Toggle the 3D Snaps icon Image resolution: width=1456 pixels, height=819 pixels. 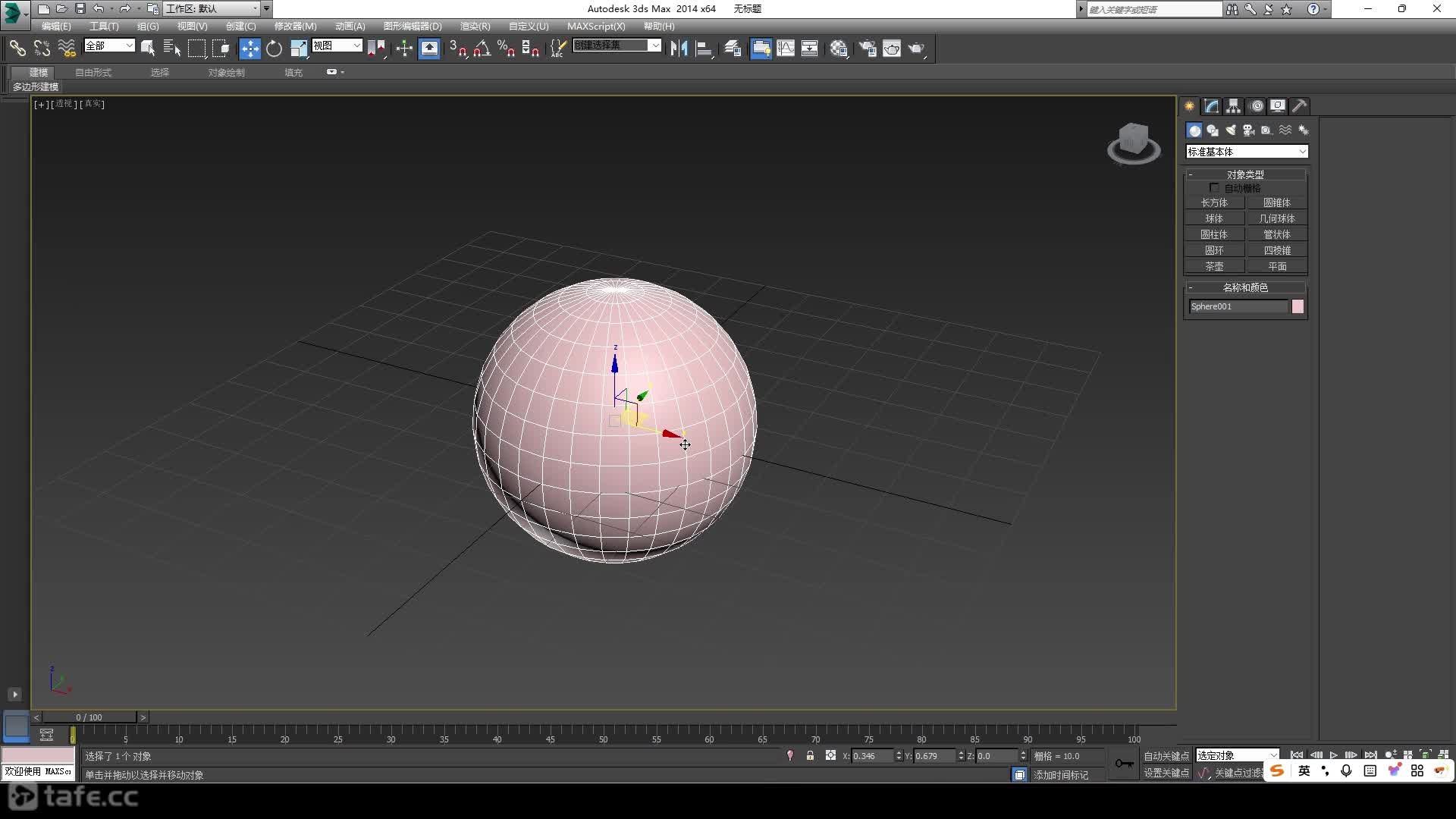pos(457,49)
